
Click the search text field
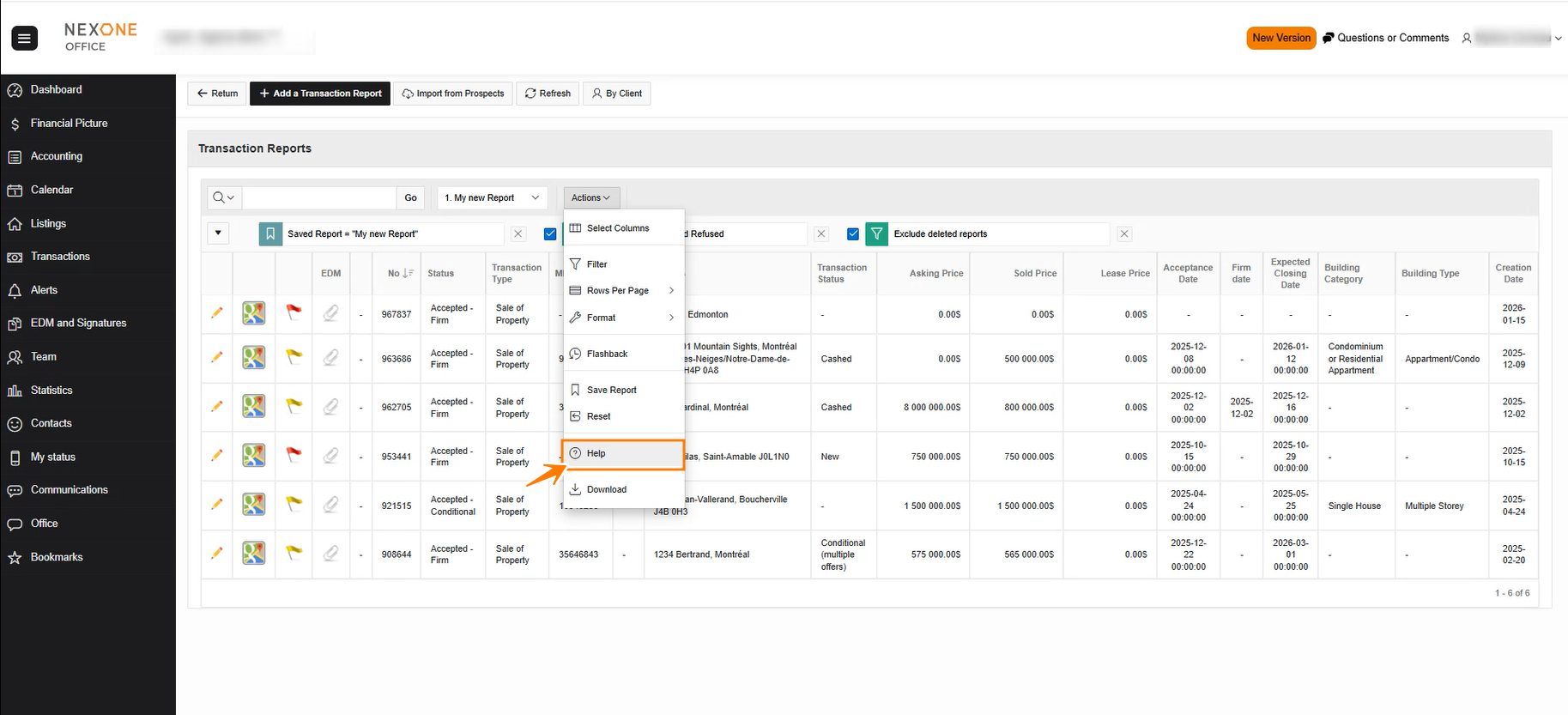tap(319, 197)
